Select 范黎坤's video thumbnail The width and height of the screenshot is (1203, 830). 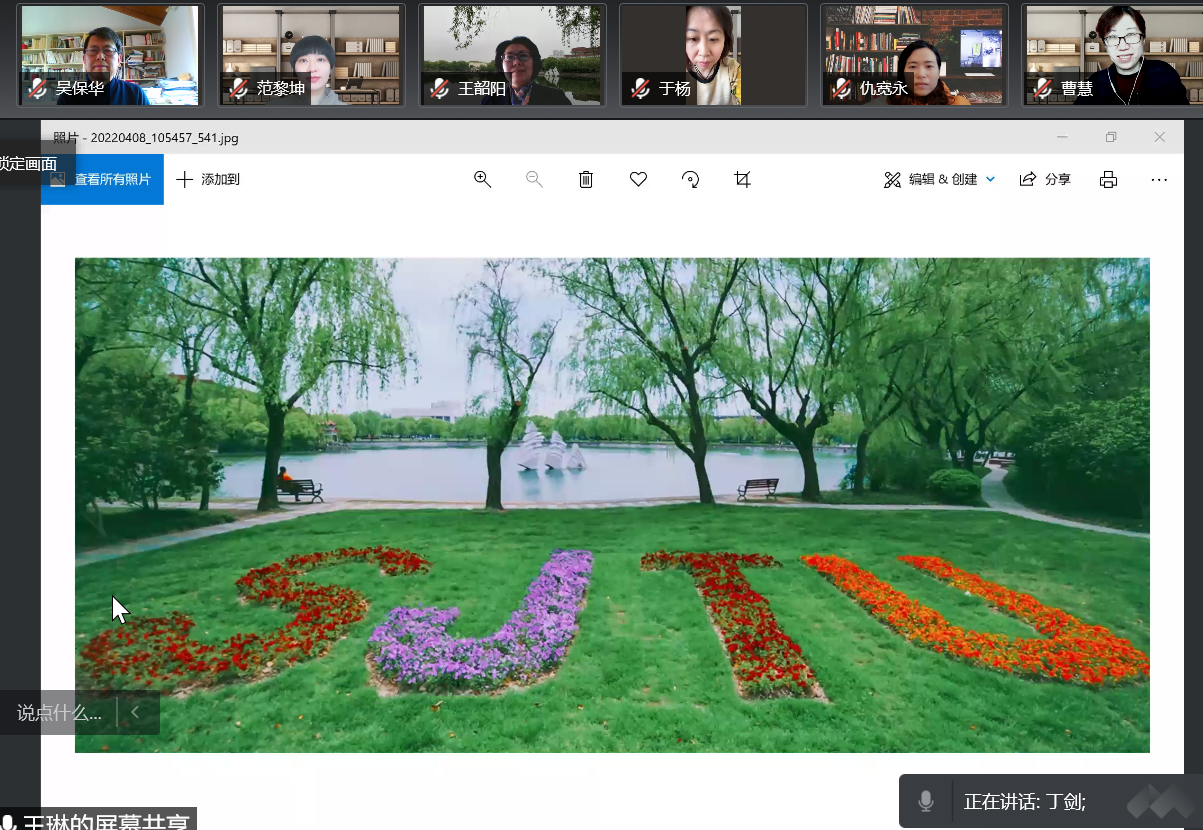pos(311,54)
